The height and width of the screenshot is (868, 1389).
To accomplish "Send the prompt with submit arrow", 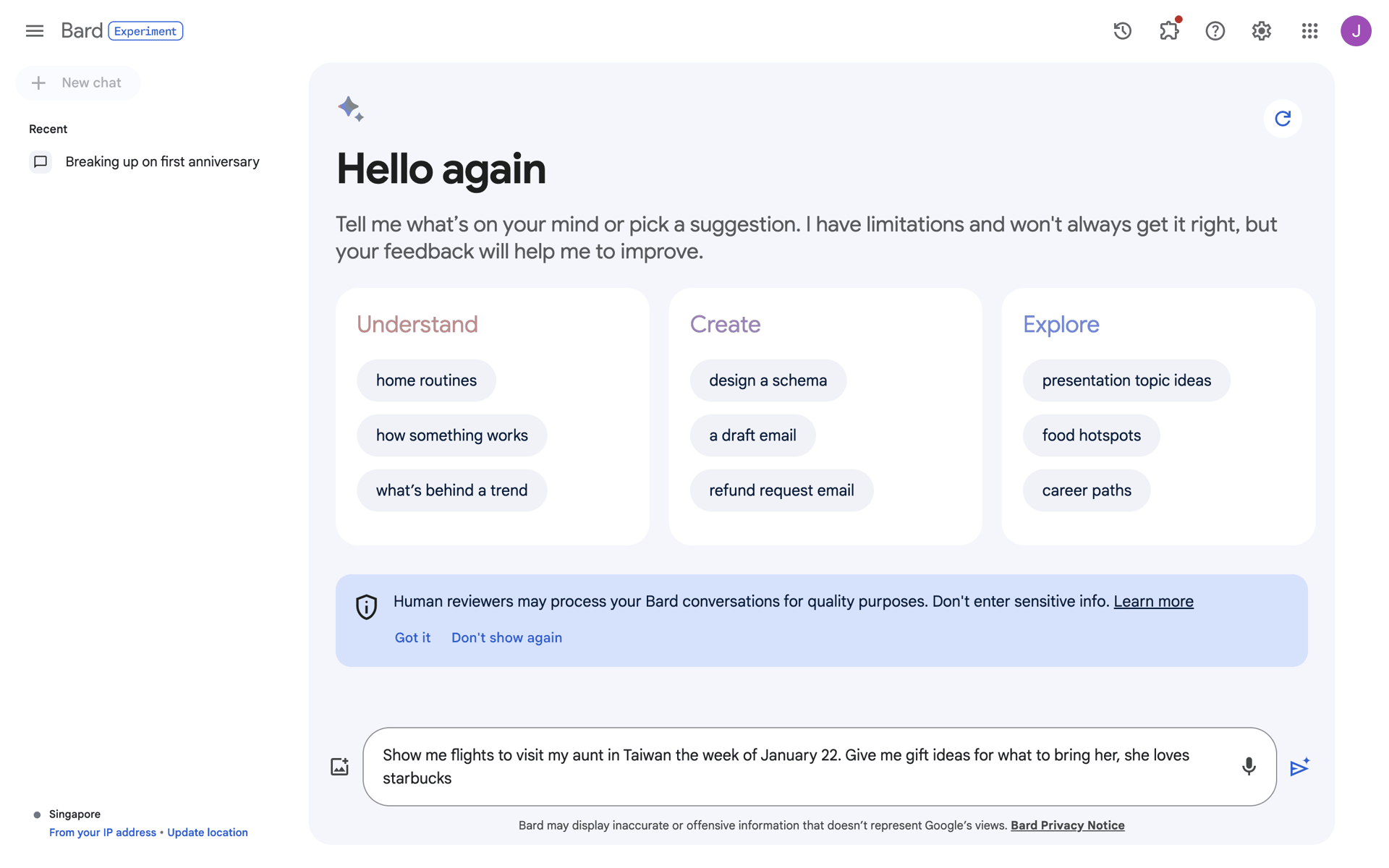I will click(x=1300, y=767).
